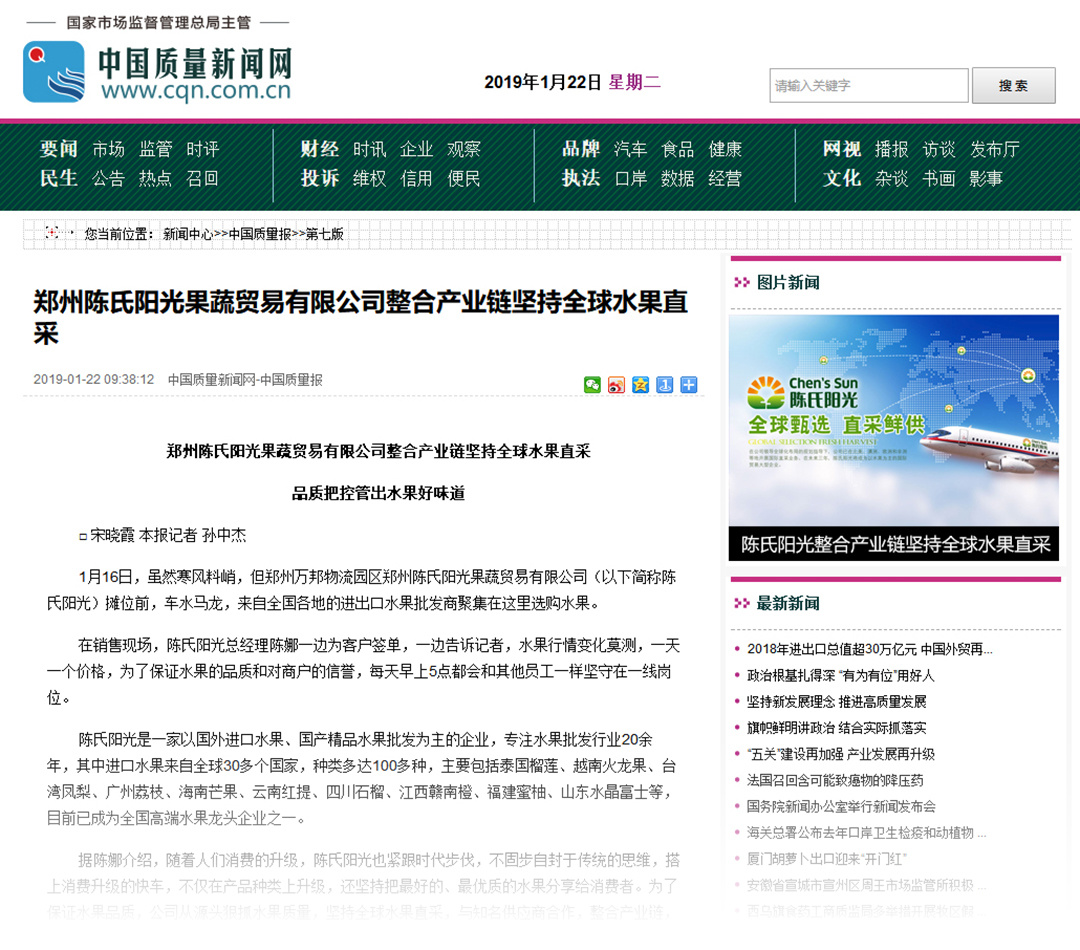Open the 时讯 navigation item
Screen dimensions: 1080x950
pyautogui.click(x=370, y=149)
